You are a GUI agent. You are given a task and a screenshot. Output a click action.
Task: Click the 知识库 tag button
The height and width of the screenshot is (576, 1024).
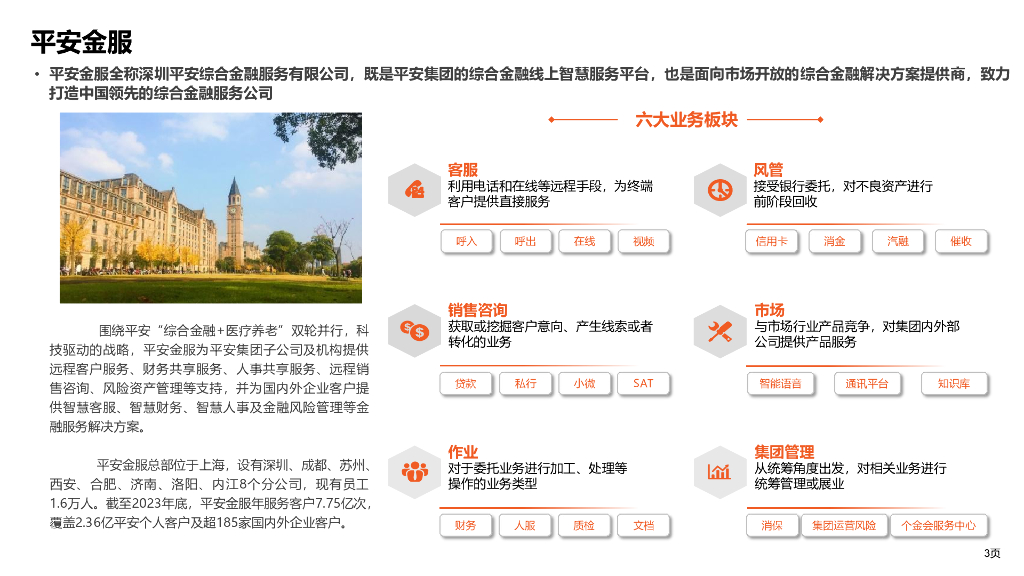[x=953, y=384]
